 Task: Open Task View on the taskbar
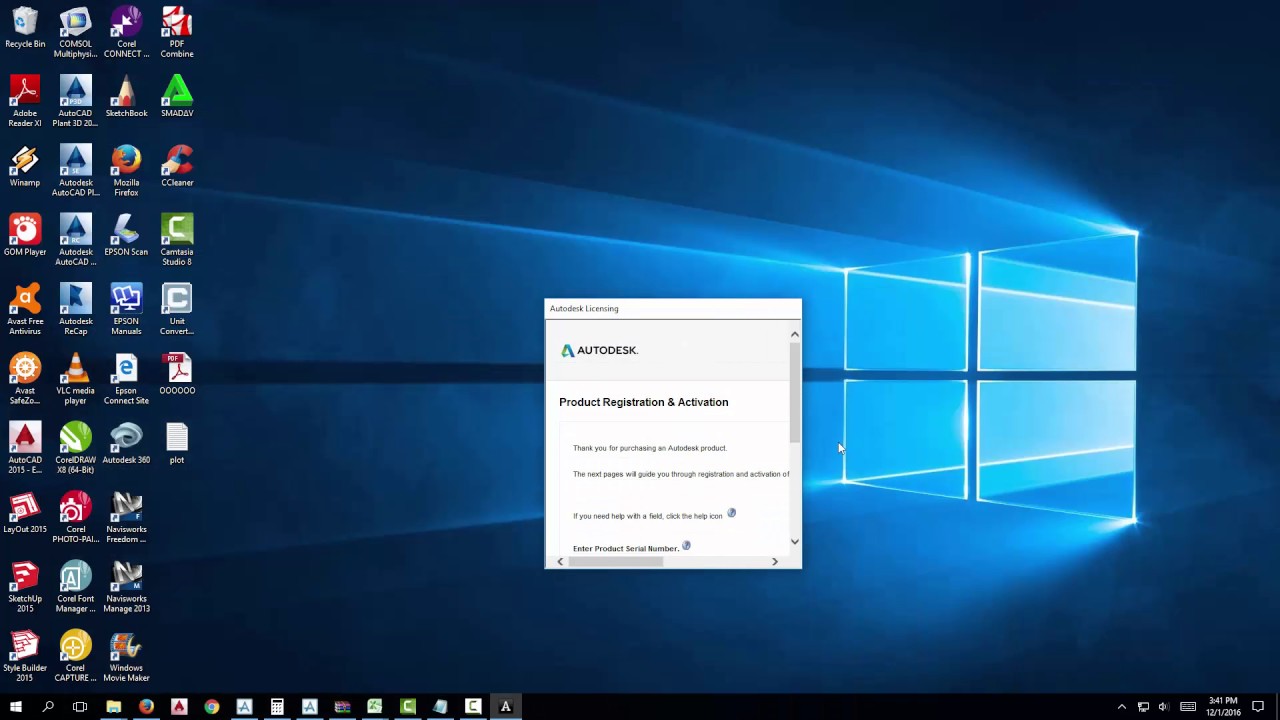[x=80, y=707]
